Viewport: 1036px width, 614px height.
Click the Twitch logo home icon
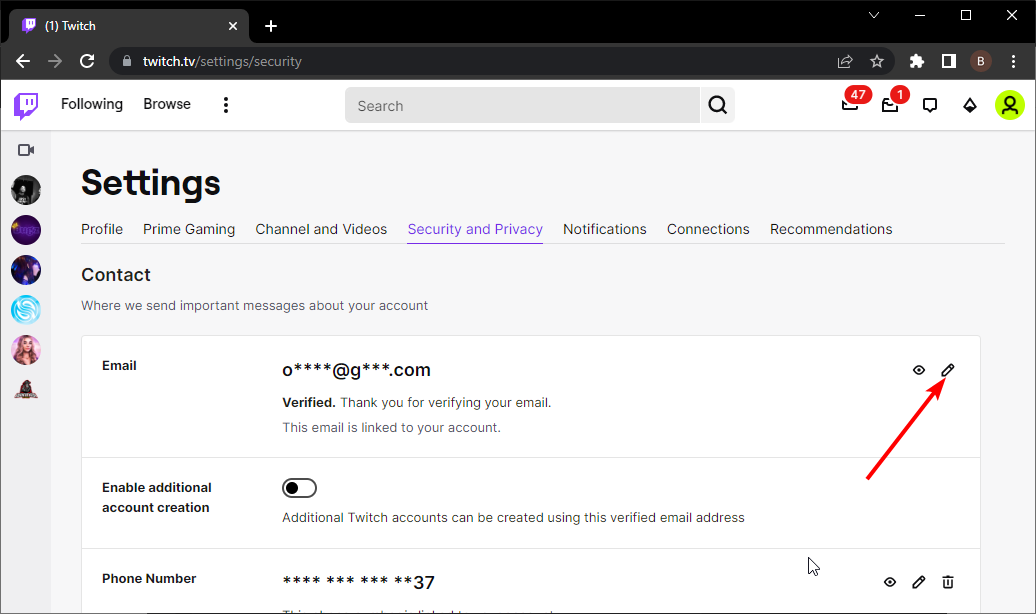point(26,105)
